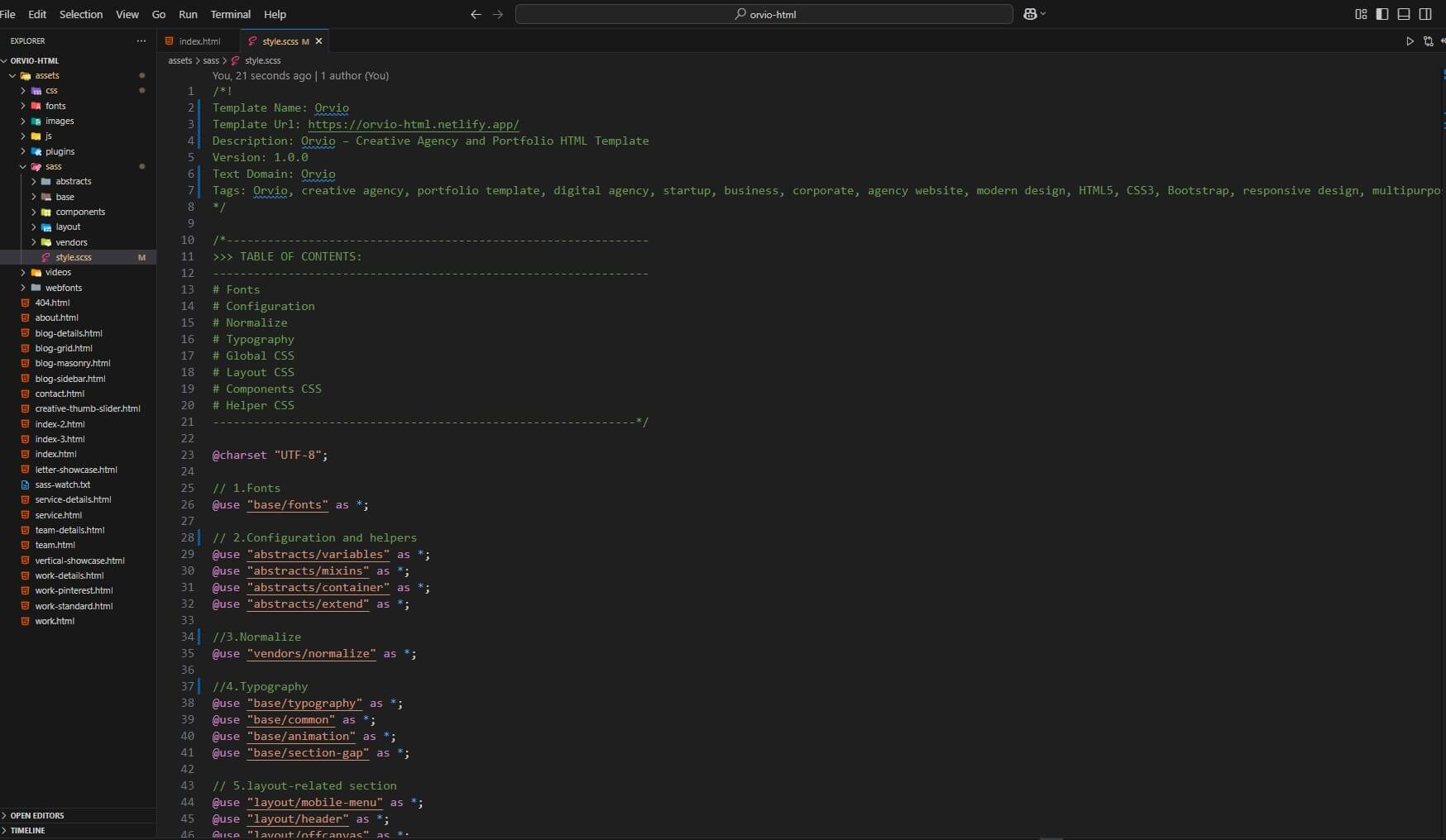
Task: Open creative-thumb-slider.html from explorer
Action: (78, 408)
